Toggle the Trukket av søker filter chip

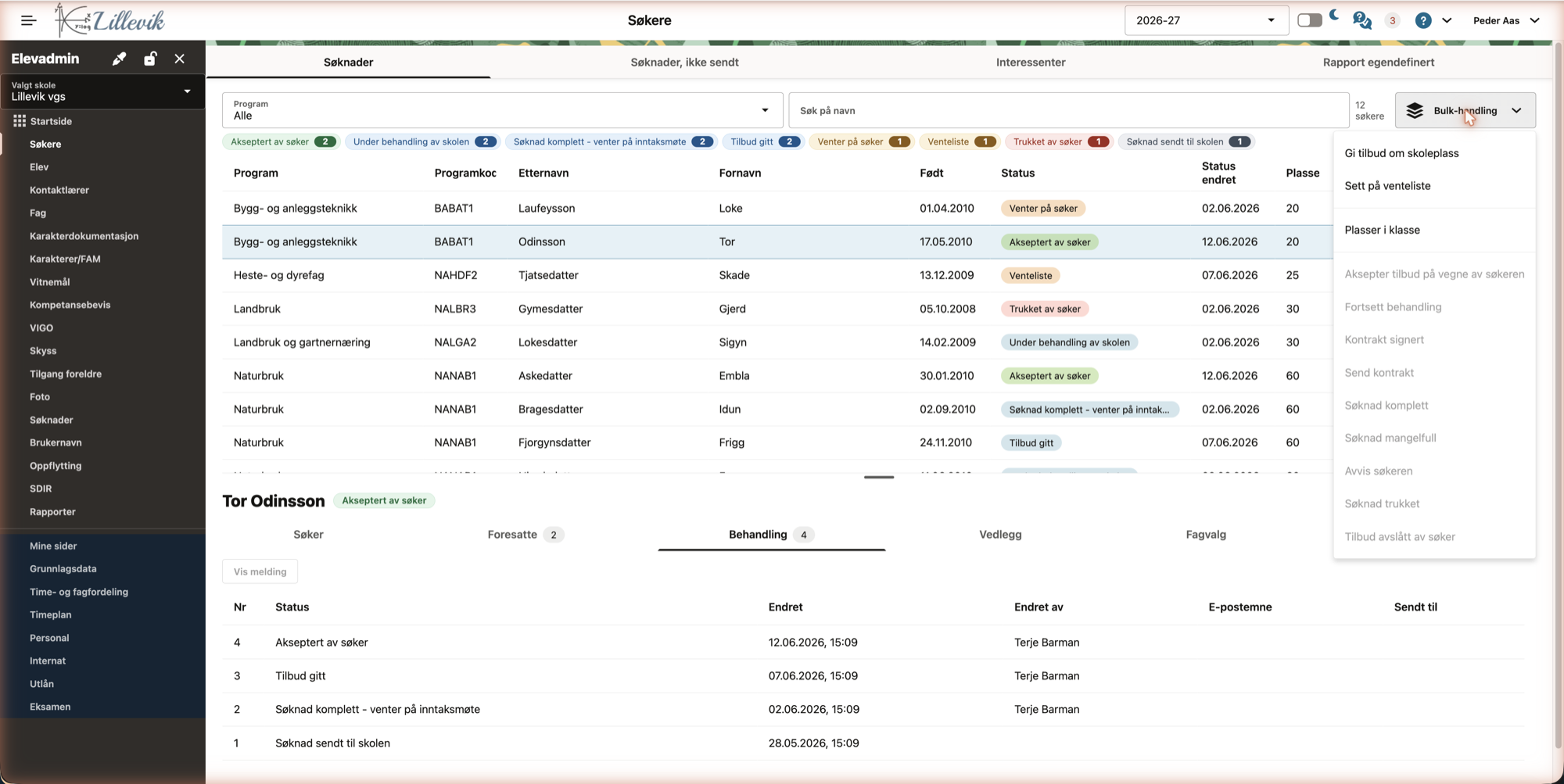point(1057,141)
